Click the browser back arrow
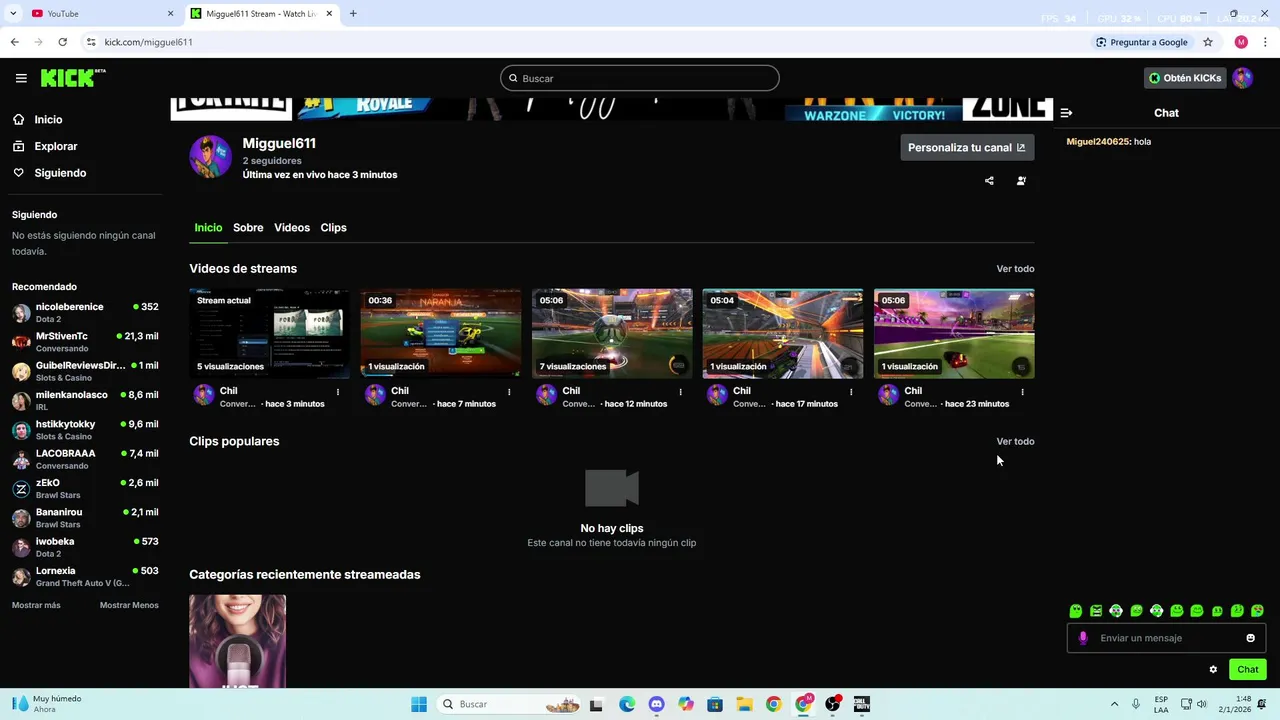The image size is (1280, 720). tap(14, 42)
